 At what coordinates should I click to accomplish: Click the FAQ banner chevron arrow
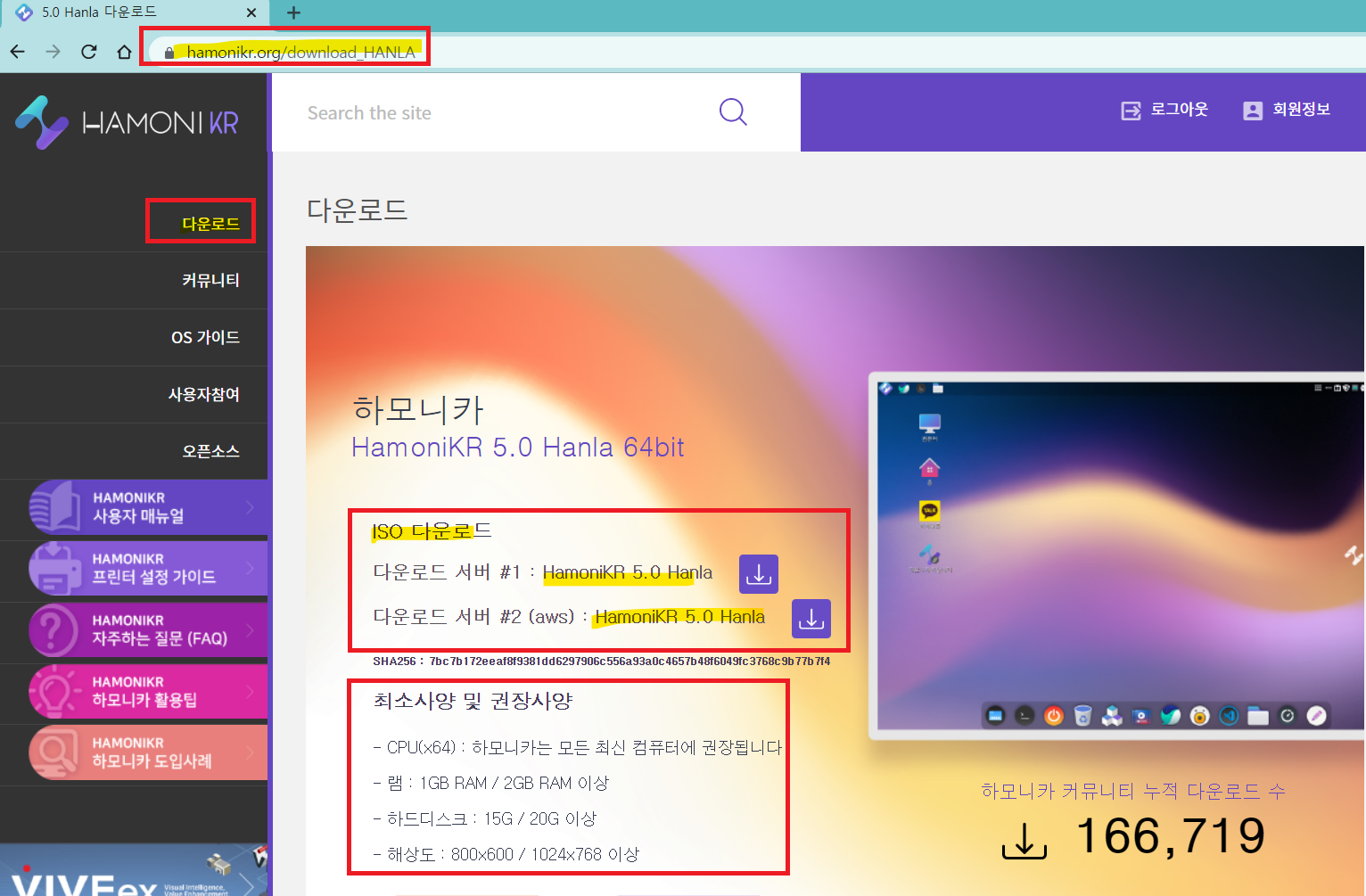(x=250, y=629)
